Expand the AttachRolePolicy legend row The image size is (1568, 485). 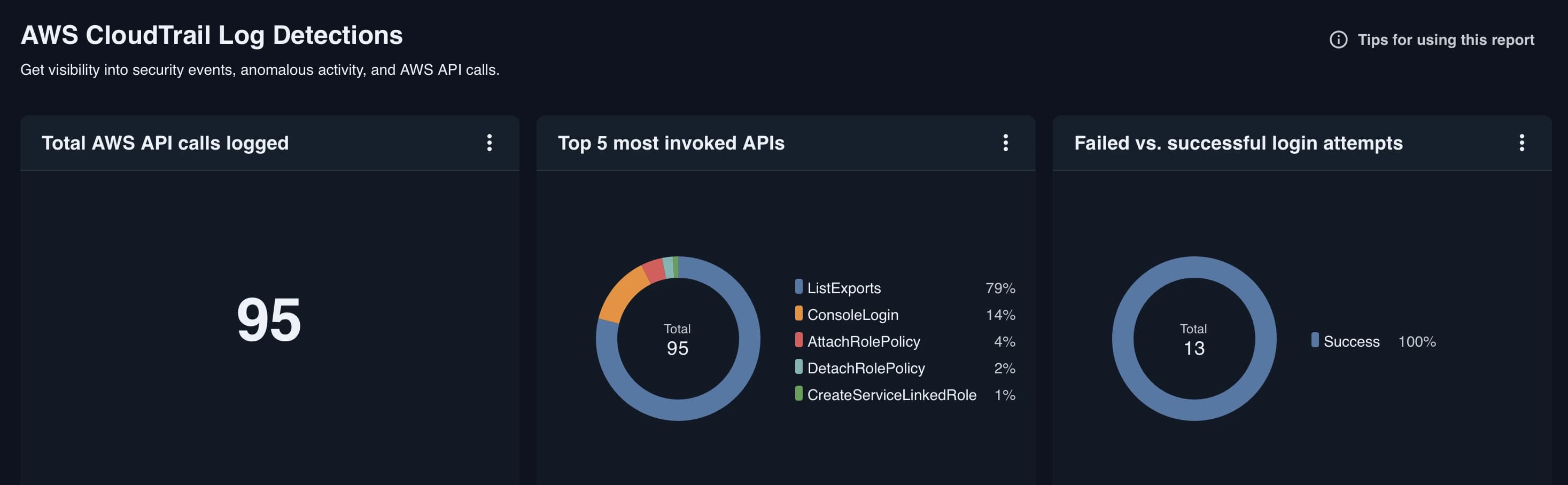(864, 341)
